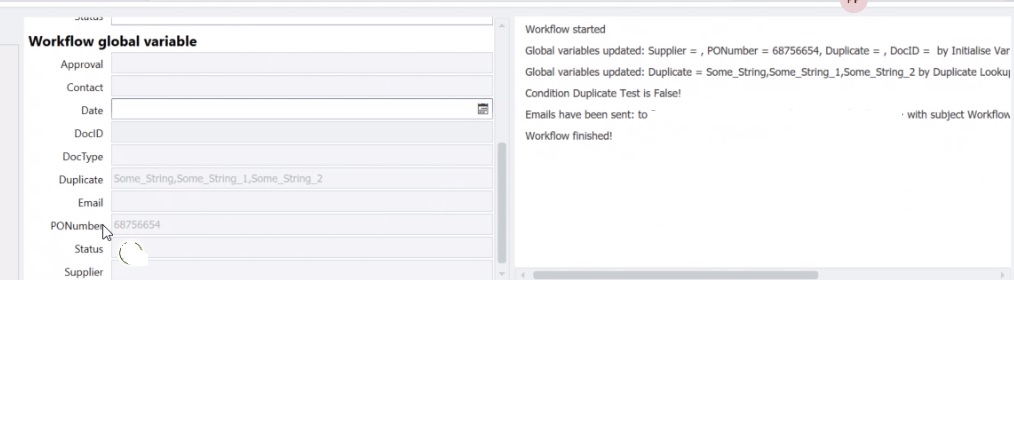1014x443 pixels.
Task: Click the loading spinner in Status field
Action: click(131, 252)
